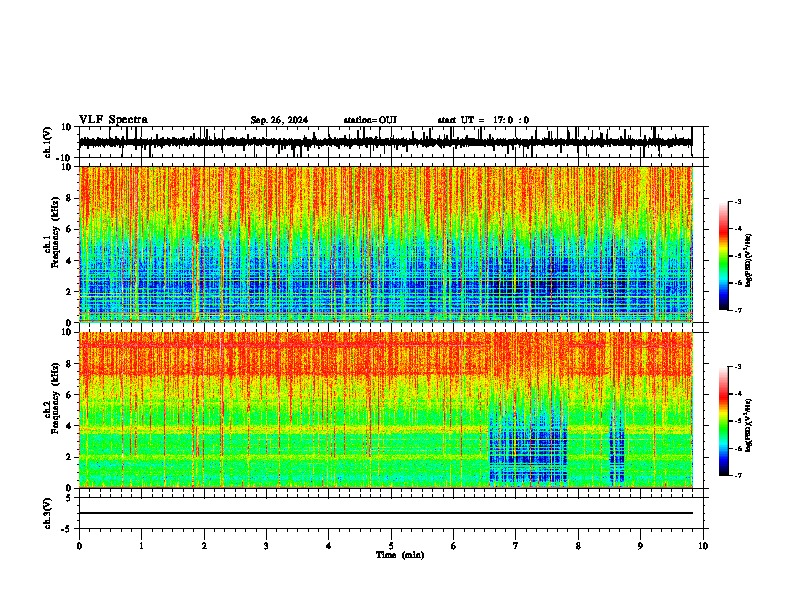Select the "ch.3(V)" axis label
The height and width of the screenshot is (612, 792).
tap(47, 513)
